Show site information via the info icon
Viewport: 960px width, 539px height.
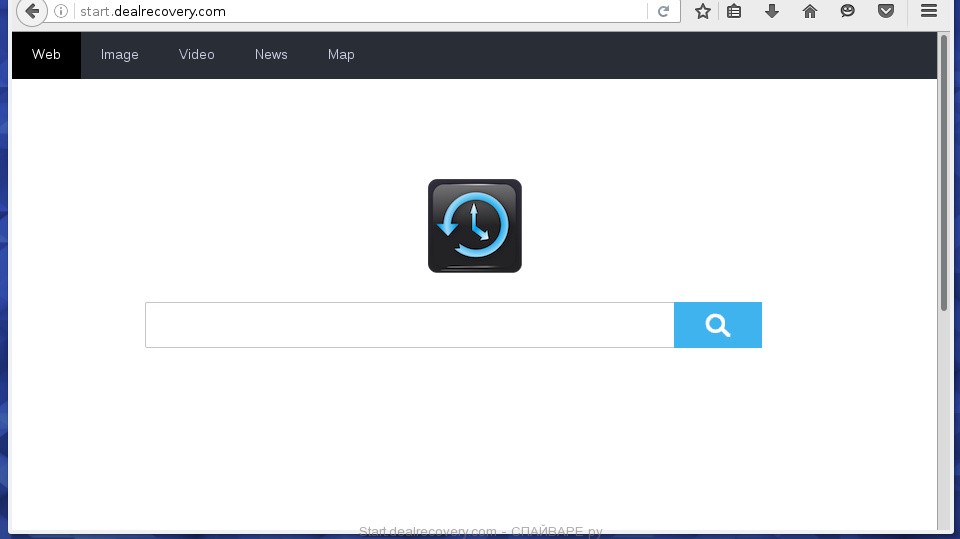(61, 12)
